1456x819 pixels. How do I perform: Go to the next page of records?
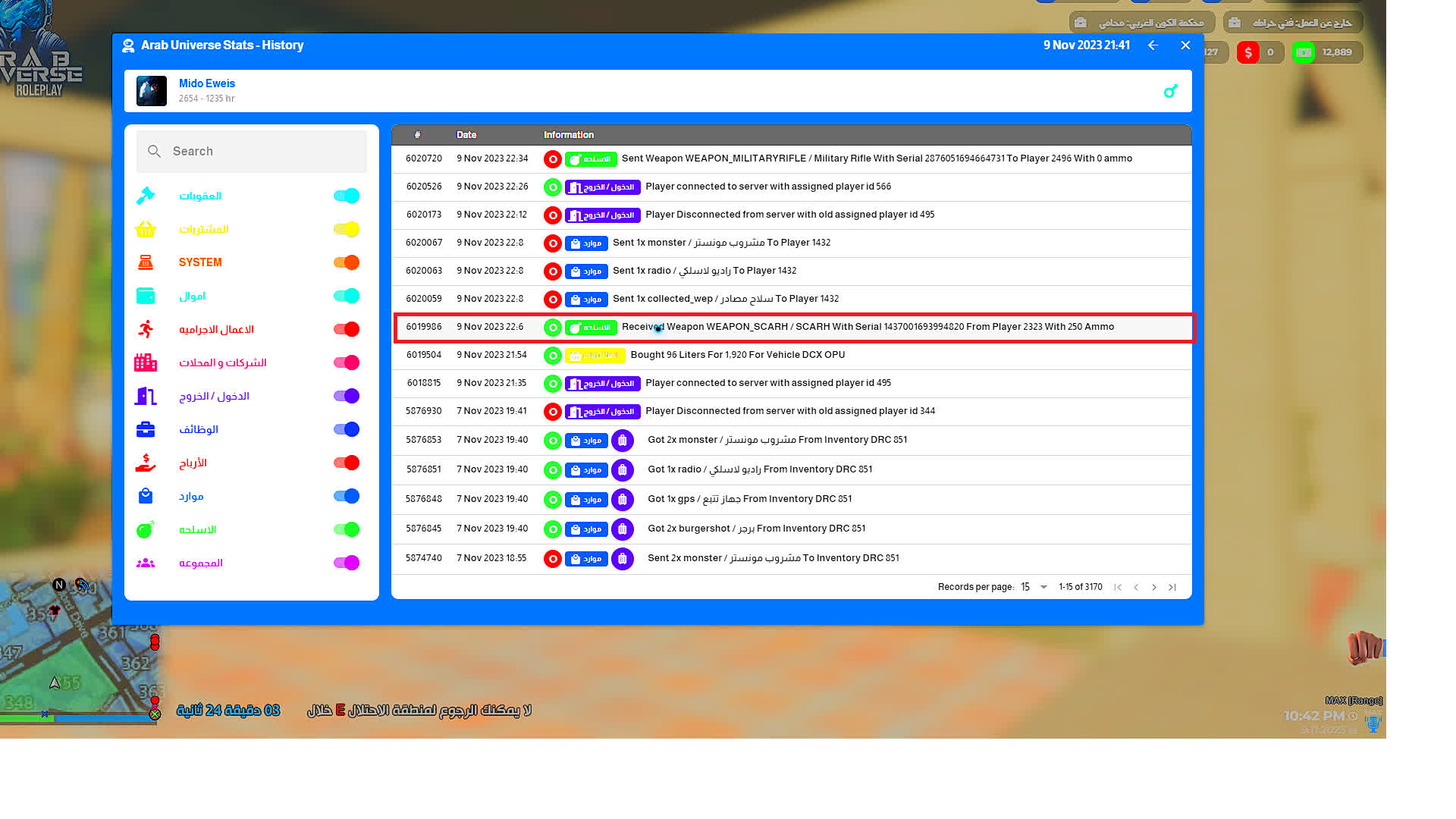[1154, 587]
